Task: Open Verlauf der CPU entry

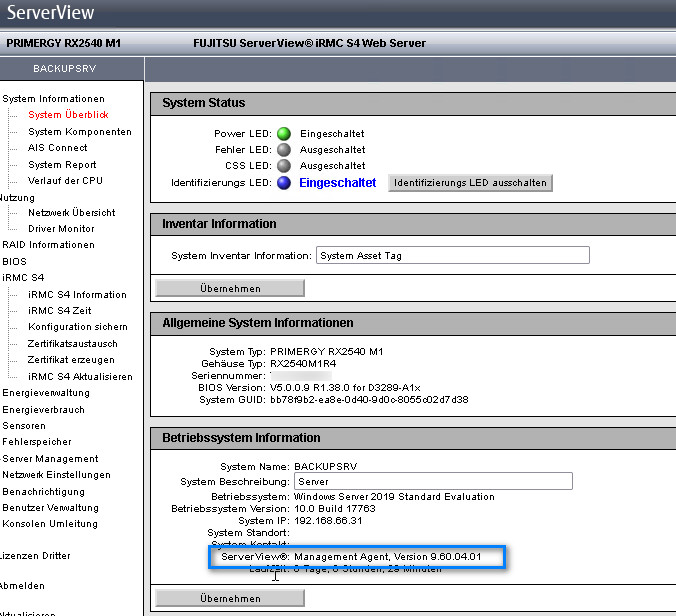Action: [65, 181]
